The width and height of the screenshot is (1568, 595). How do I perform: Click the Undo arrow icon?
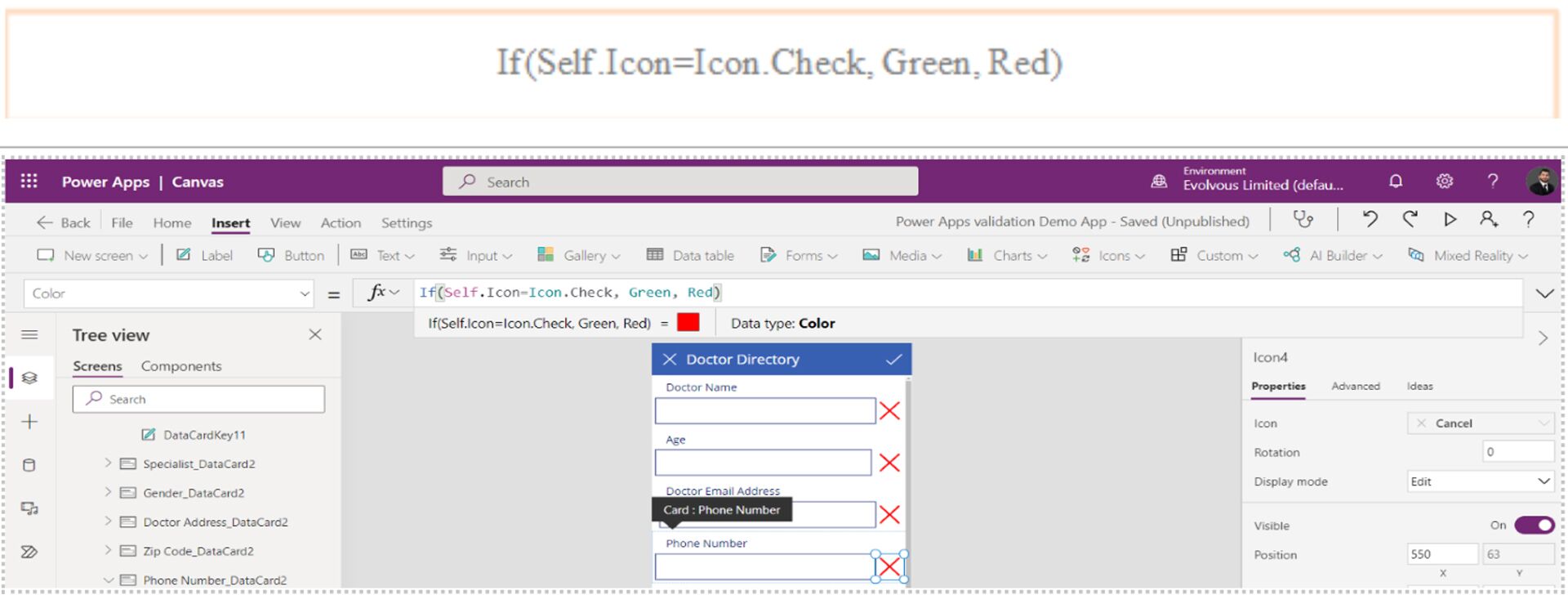[x=1370, y=219]
